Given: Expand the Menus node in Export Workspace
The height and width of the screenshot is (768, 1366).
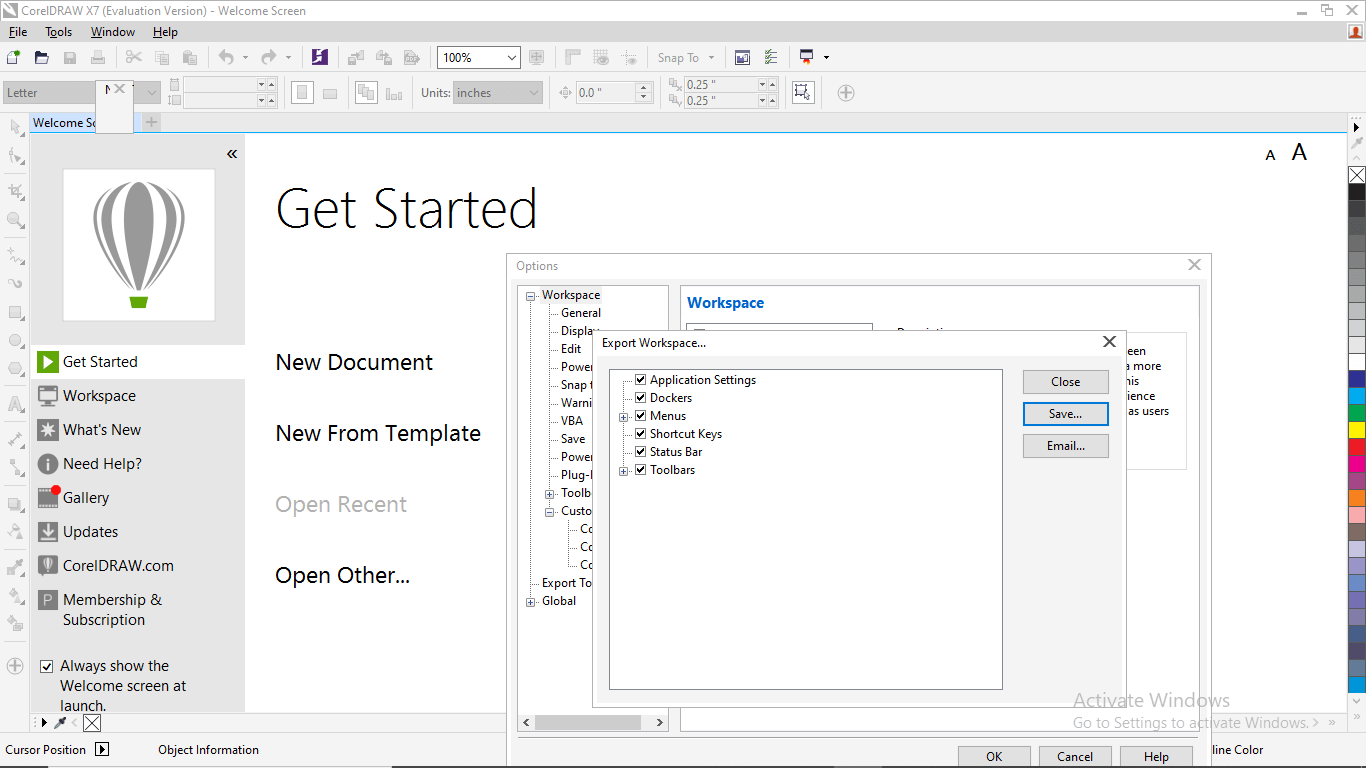Looking at the screenshot, I should pos(624,417).
